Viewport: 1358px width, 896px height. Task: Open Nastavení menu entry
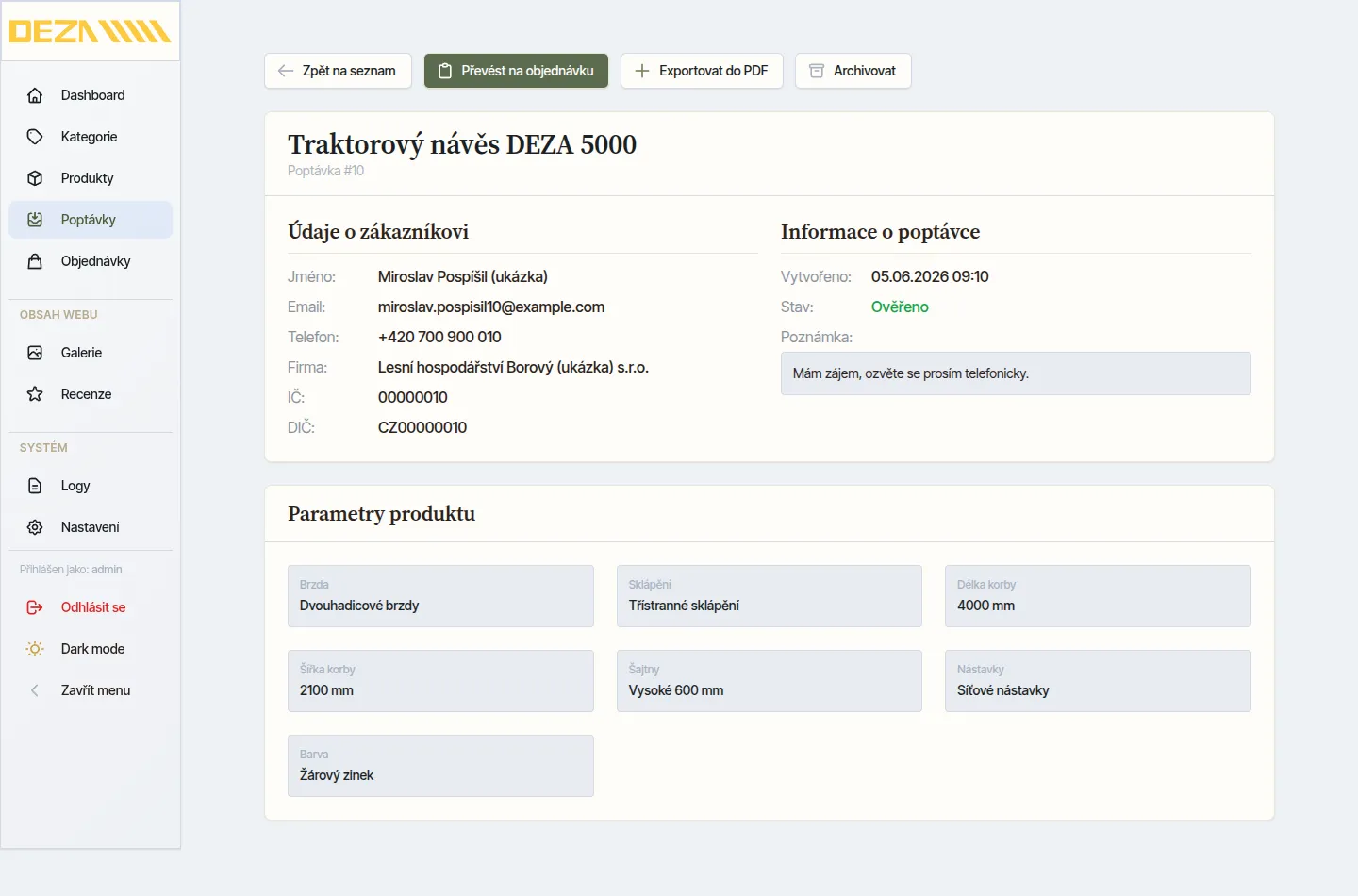tap(91, 527)
